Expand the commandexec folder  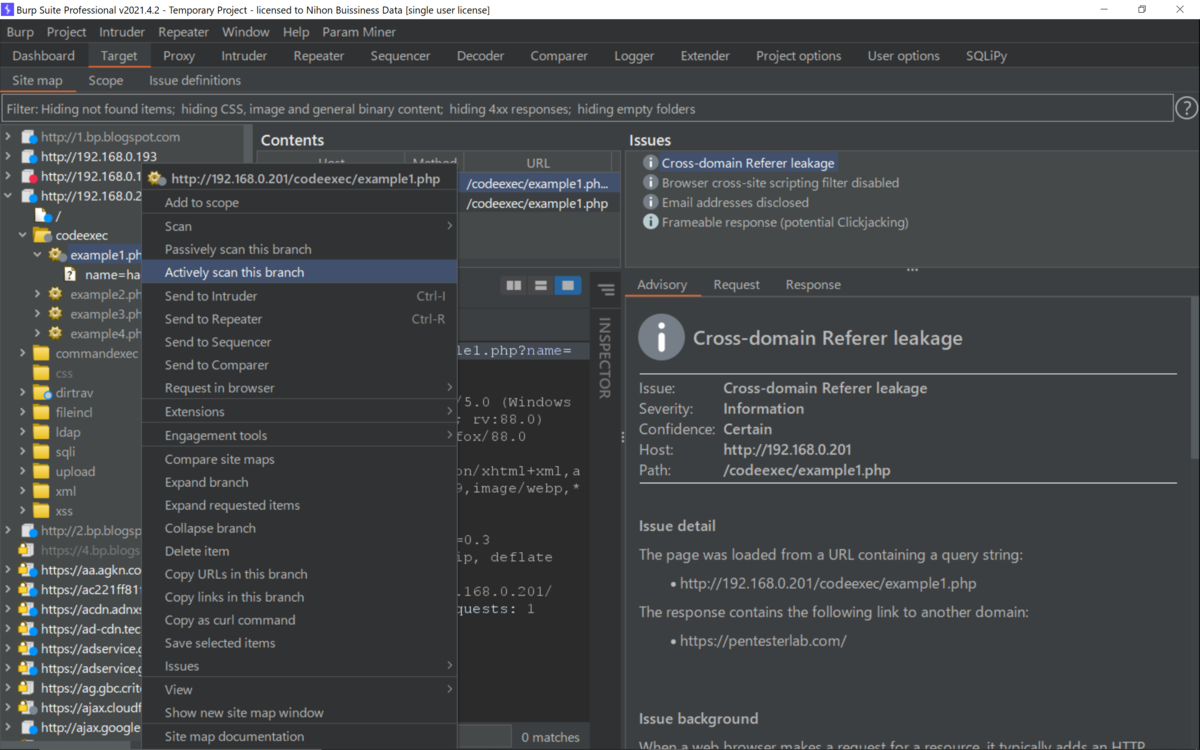tap(23, 354)
